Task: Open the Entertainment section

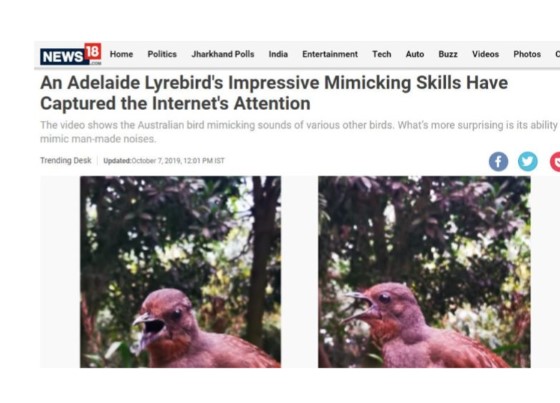Action: tap(330, 54)
